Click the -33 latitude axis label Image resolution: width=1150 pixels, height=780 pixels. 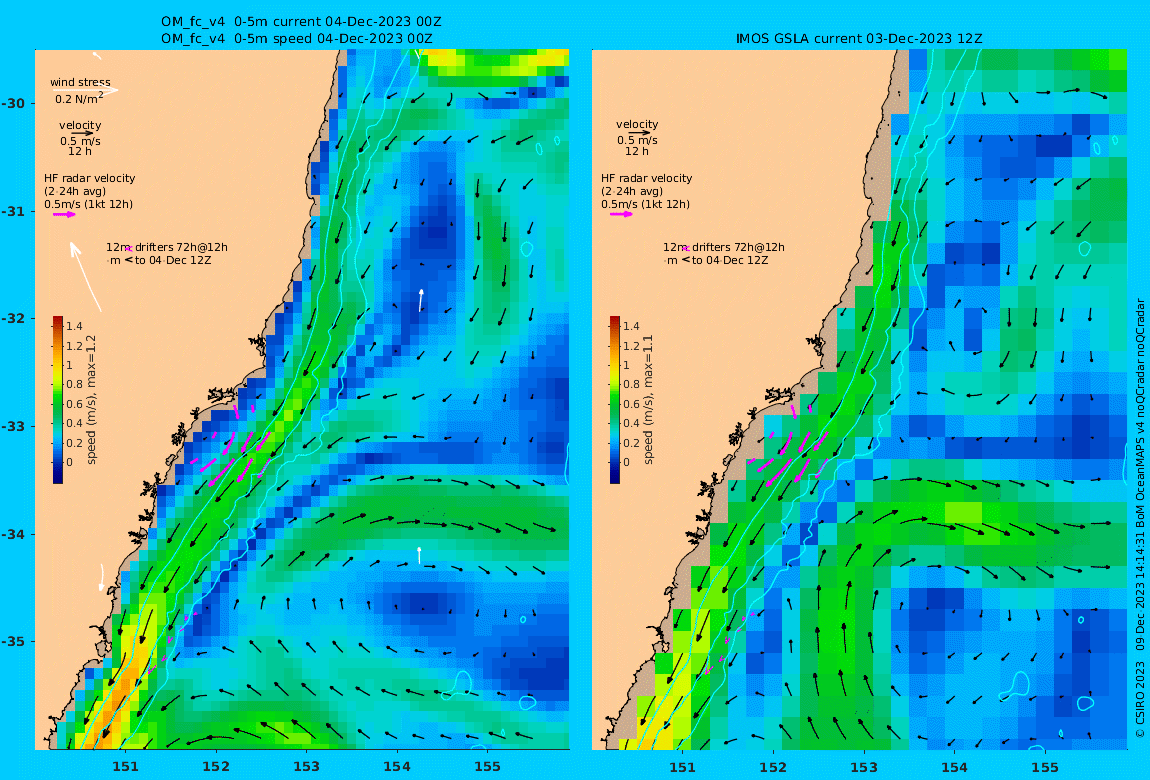[x=12, y=426]
